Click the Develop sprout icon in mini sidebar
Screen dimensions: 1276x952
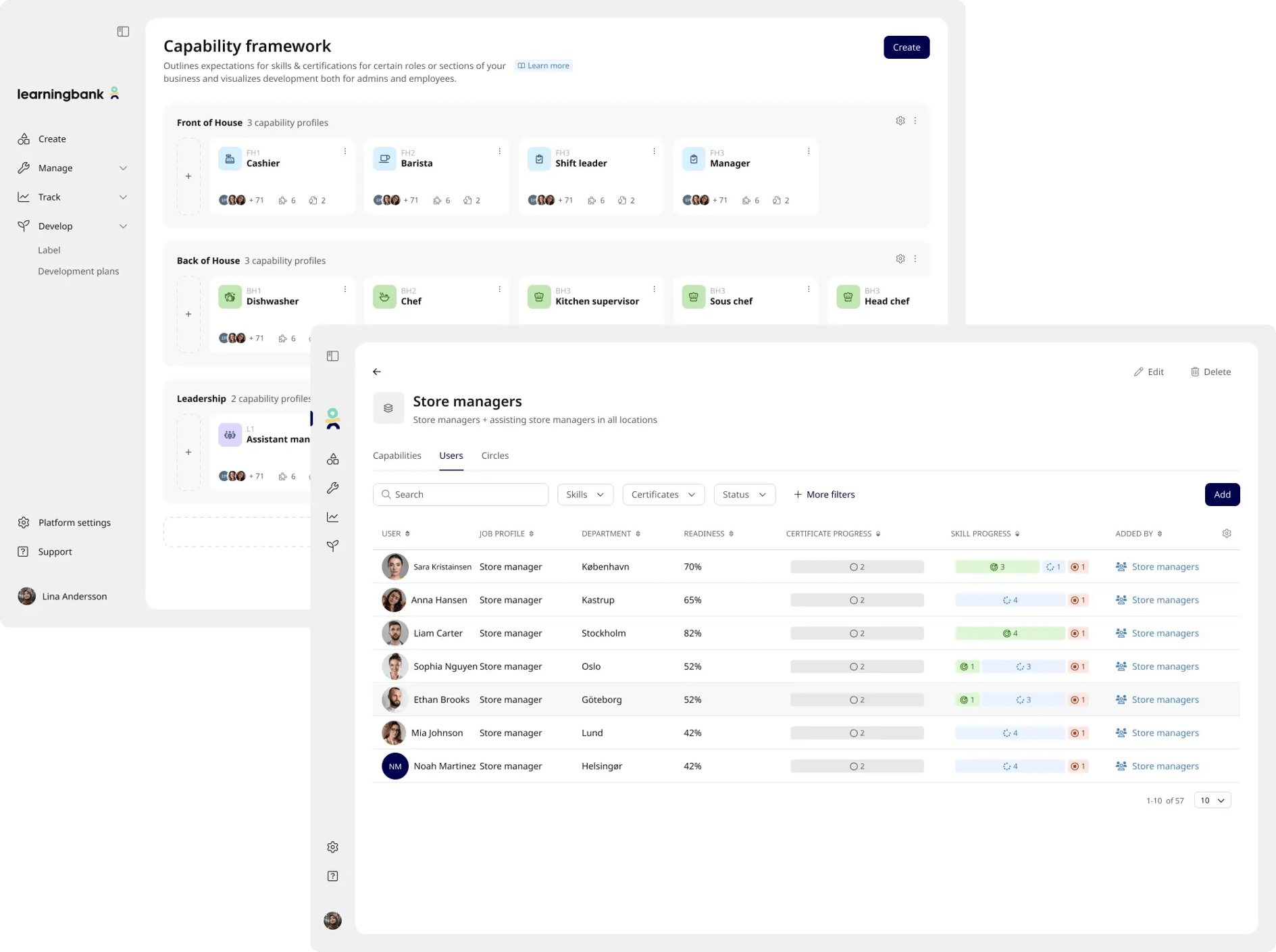pyautogui.click(x=332, y=546)
